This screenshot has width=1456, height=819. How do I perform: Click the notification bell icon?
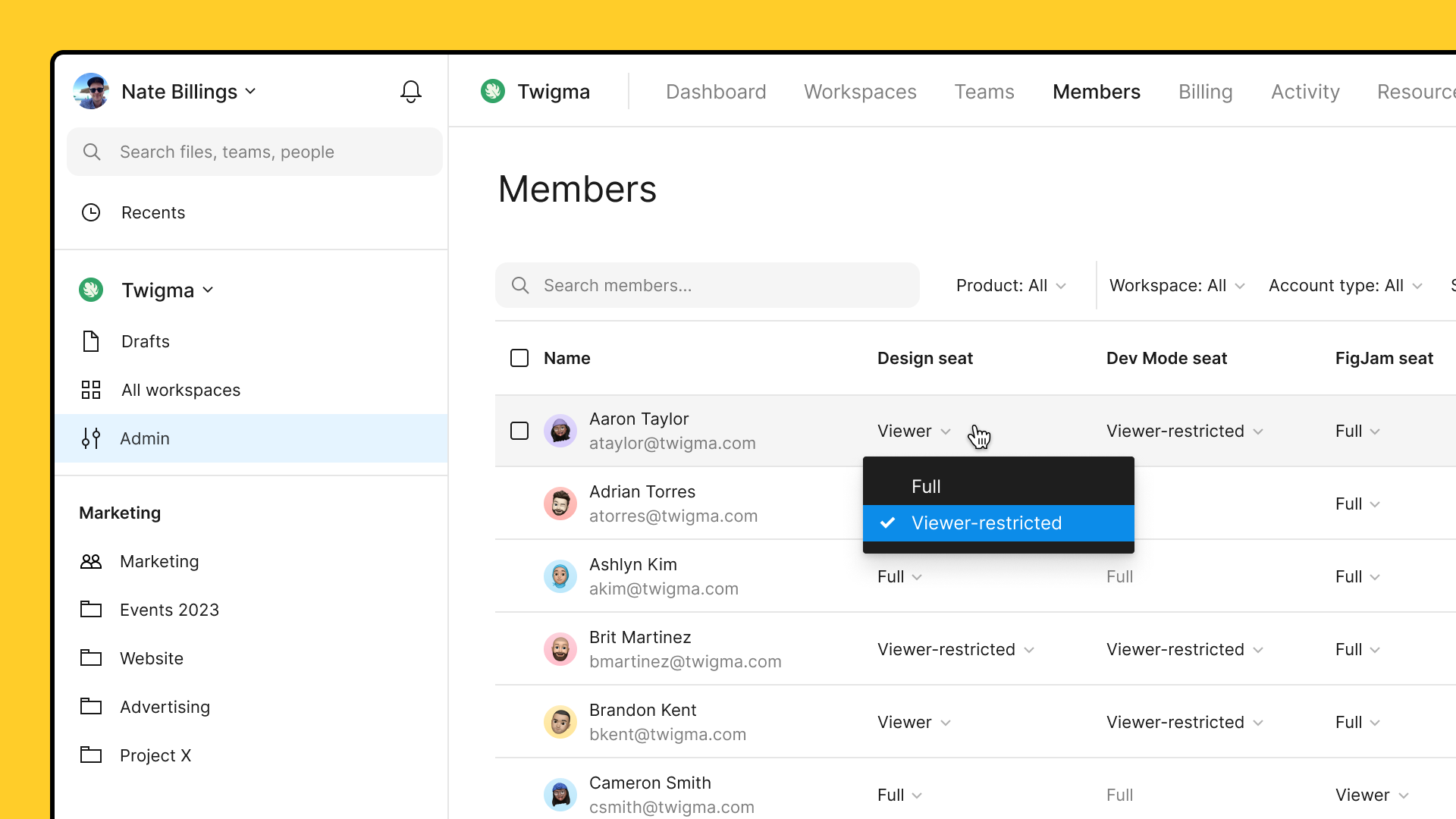pyautogui.click(x=410, y=91)
